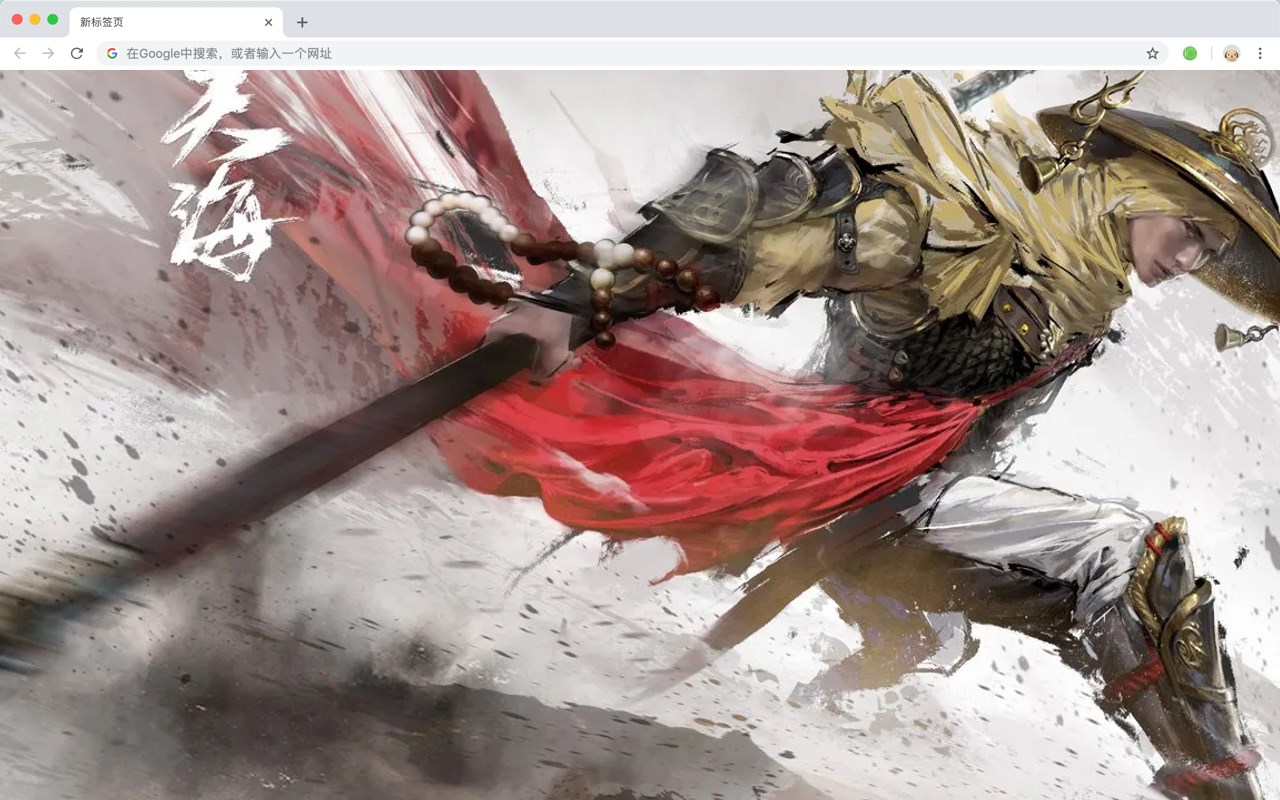Open a new tab with plus button
The image size is (1280, 800).
pyautogui.click(x=302, y=22)
